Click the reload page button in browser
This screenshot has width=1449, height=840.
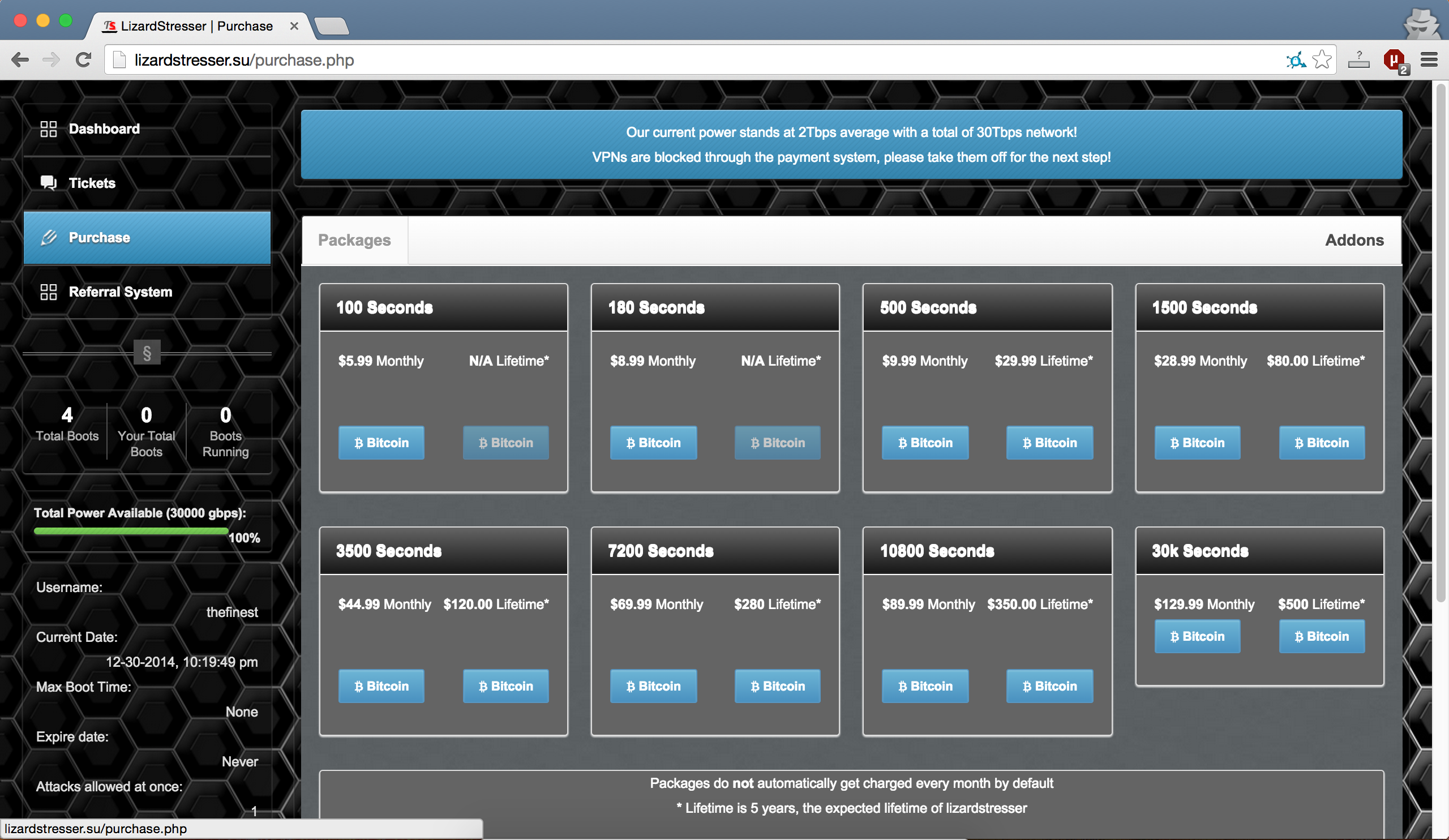pyautogui.click(x=84, y=60)
